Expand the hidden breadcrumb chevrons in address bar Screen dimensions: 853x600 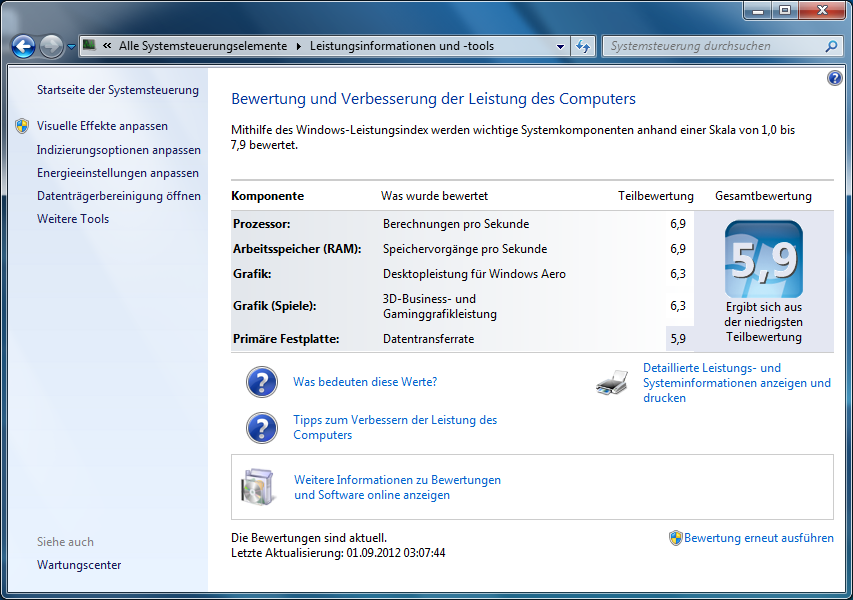[107, 46]
